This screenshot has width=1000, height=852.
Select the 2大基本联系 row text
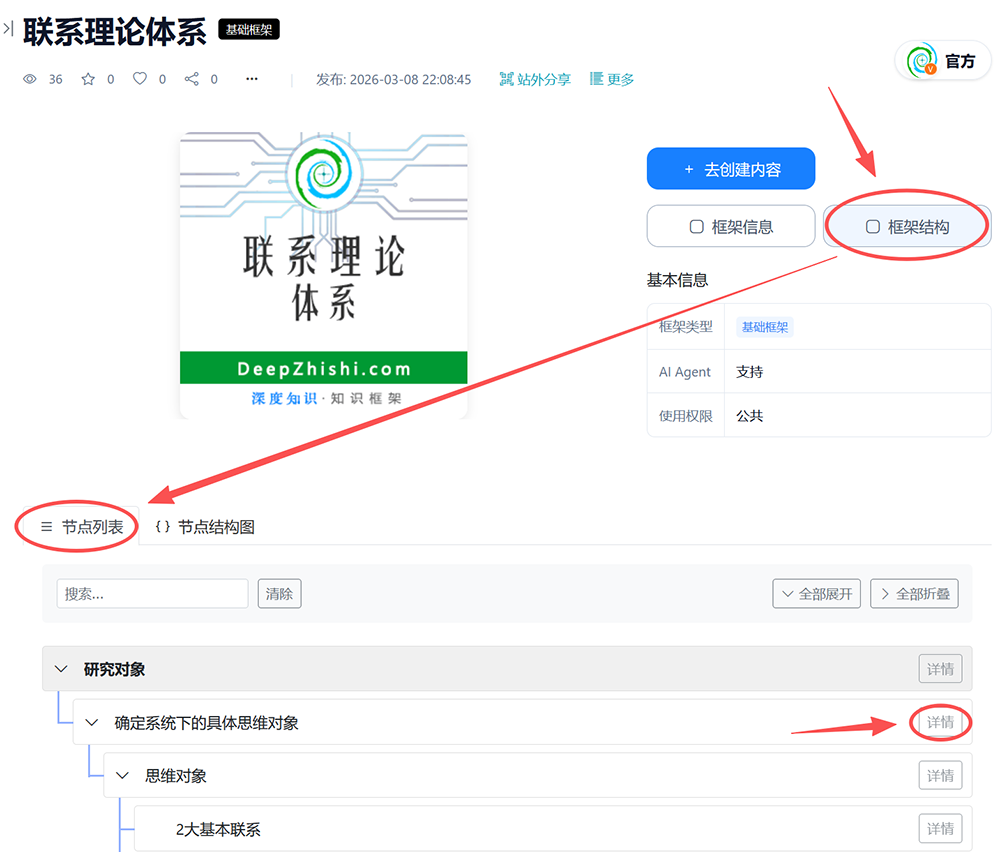coord(218,829)
